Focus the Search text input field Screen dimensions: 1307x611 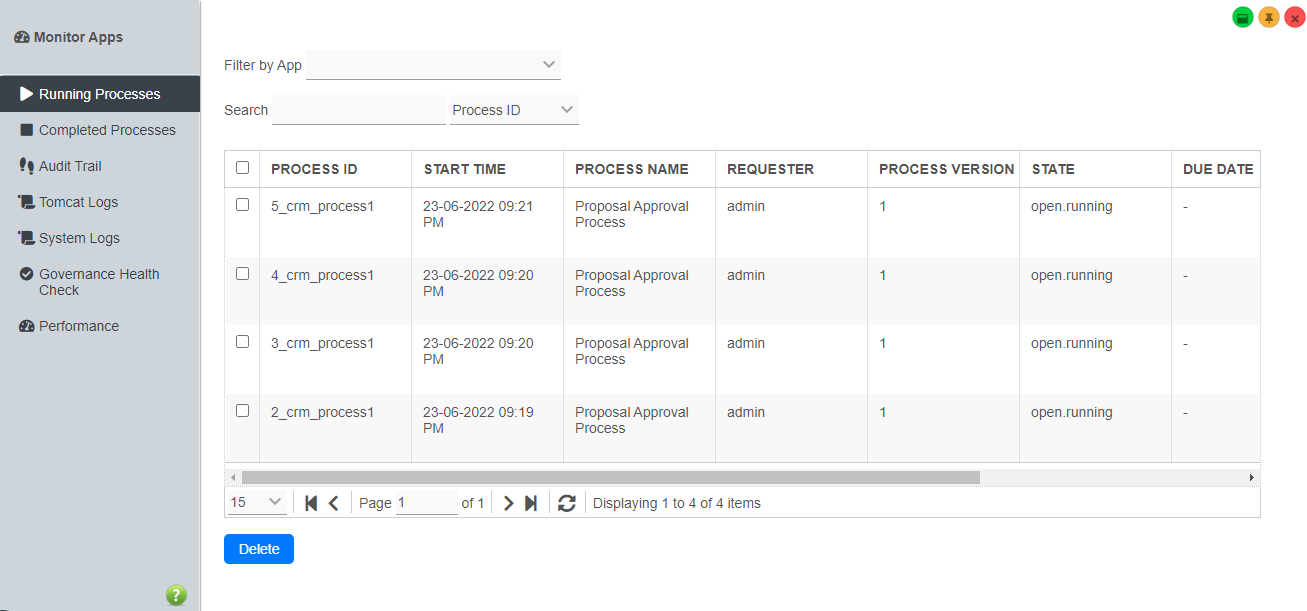pos(358,110)
